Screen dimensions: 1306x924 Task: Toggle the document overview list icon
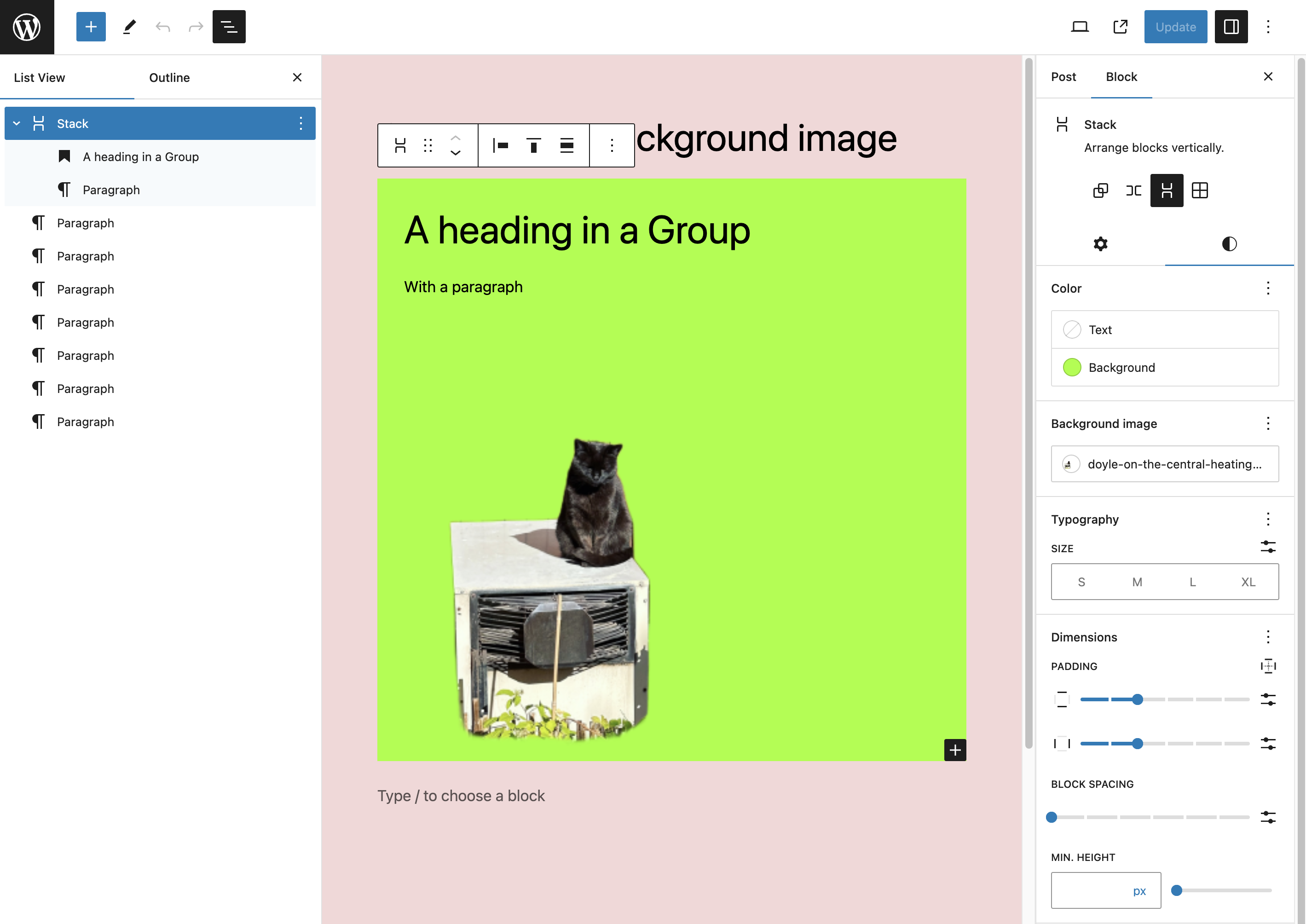(x=229, y=27)
